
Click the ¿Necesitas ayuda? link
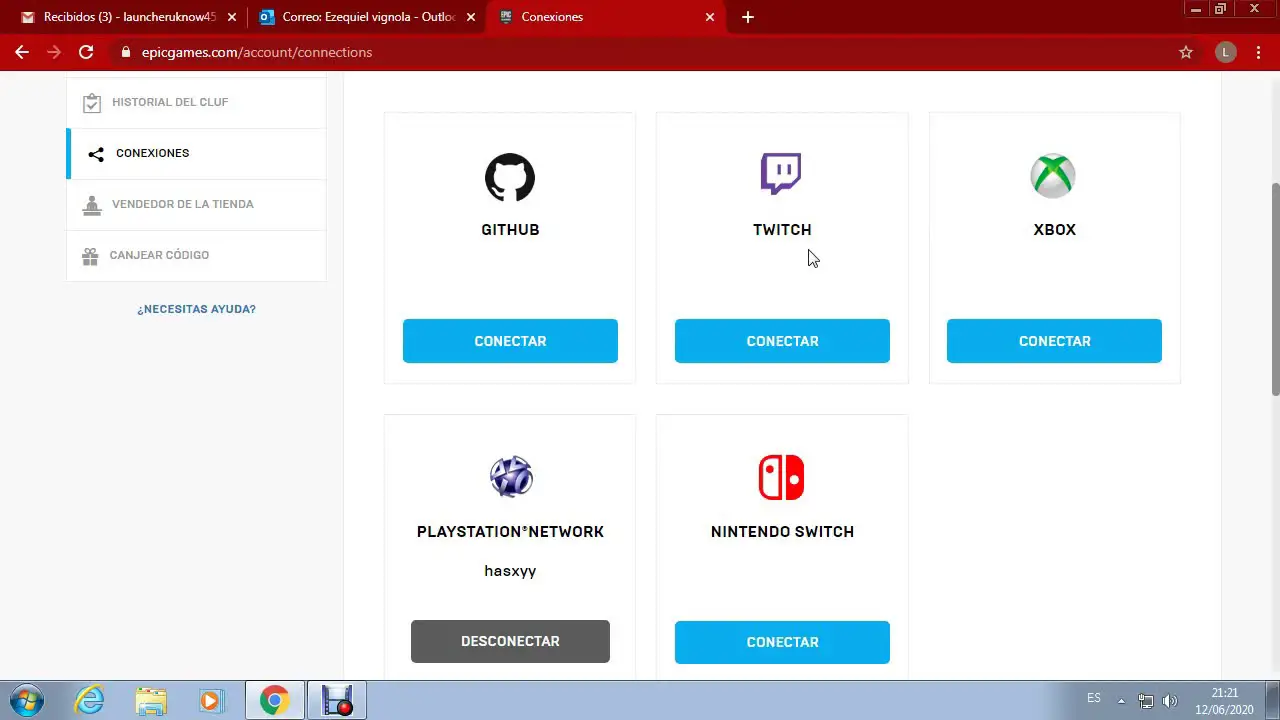[x=196, y=309]
